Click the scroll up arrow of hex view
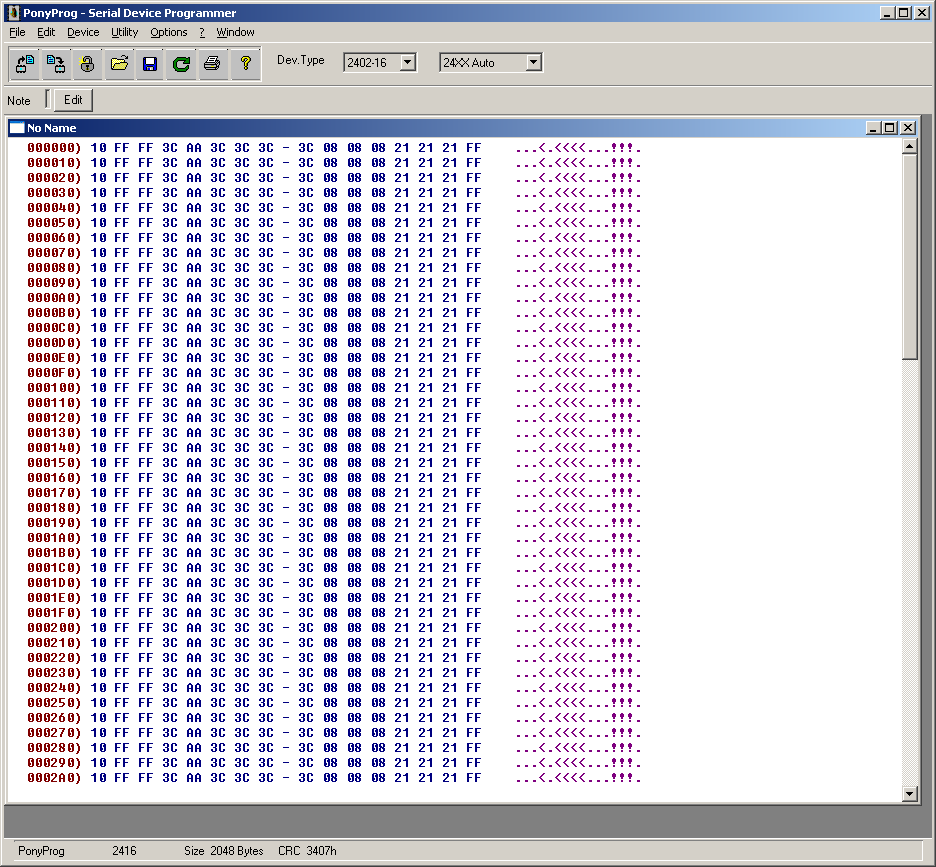The image size is (936, 867). (x=909, y=147)
